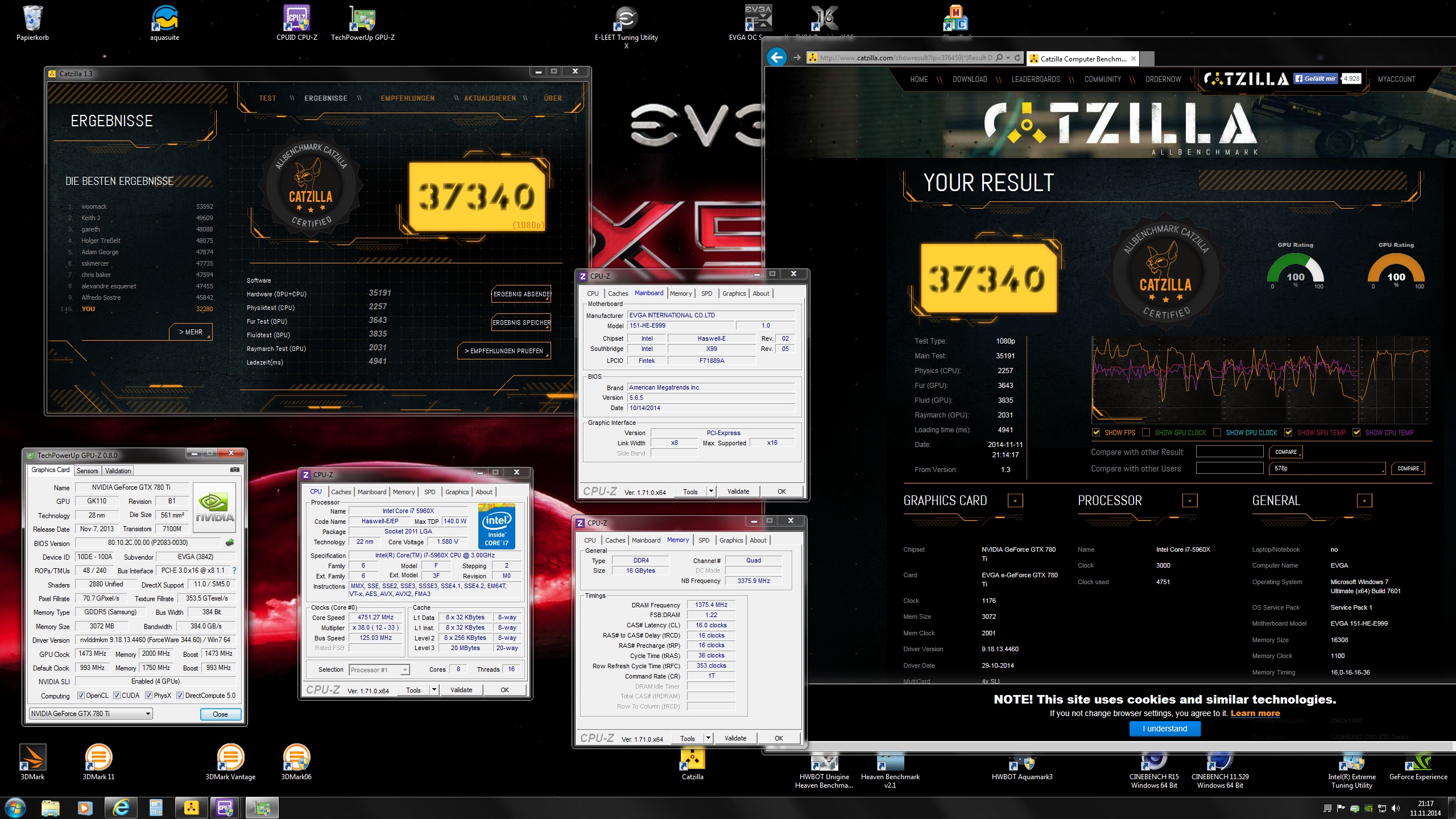Click the catzilla.com address bar

point(905,57)
